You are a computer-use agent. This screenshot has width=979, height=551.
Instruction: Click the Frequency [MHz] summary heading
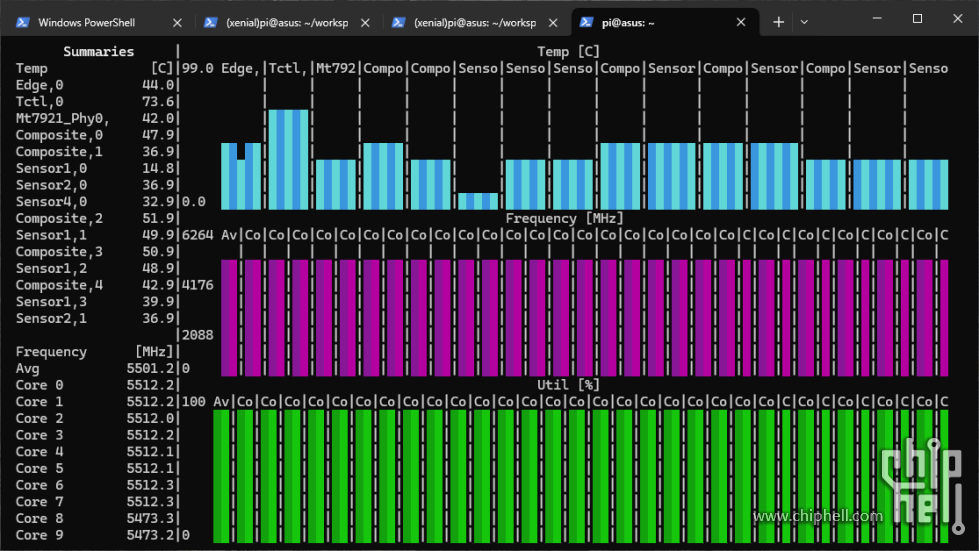[95, 352]
